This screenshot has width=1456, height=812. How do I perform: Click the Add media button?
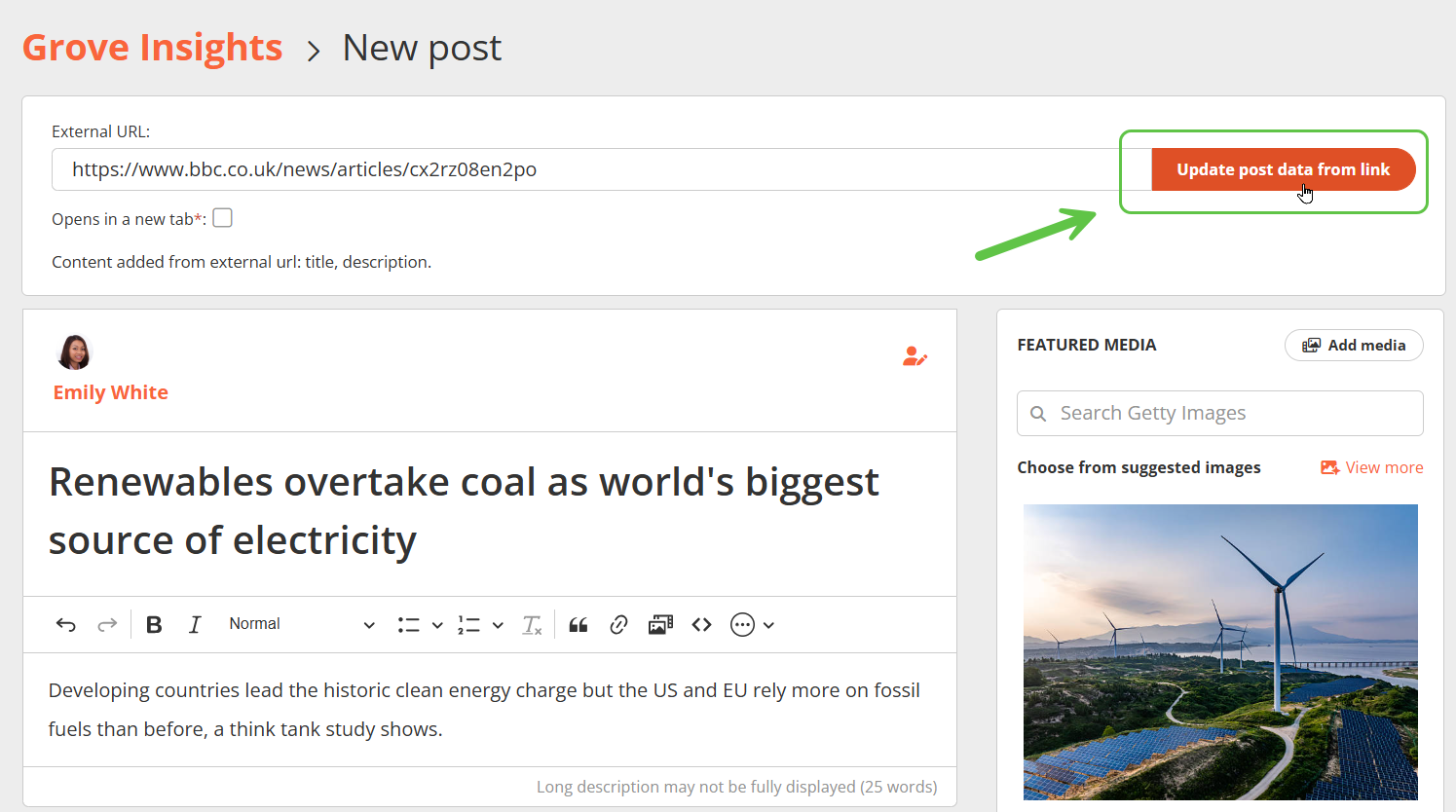(x=1354, y=346)
